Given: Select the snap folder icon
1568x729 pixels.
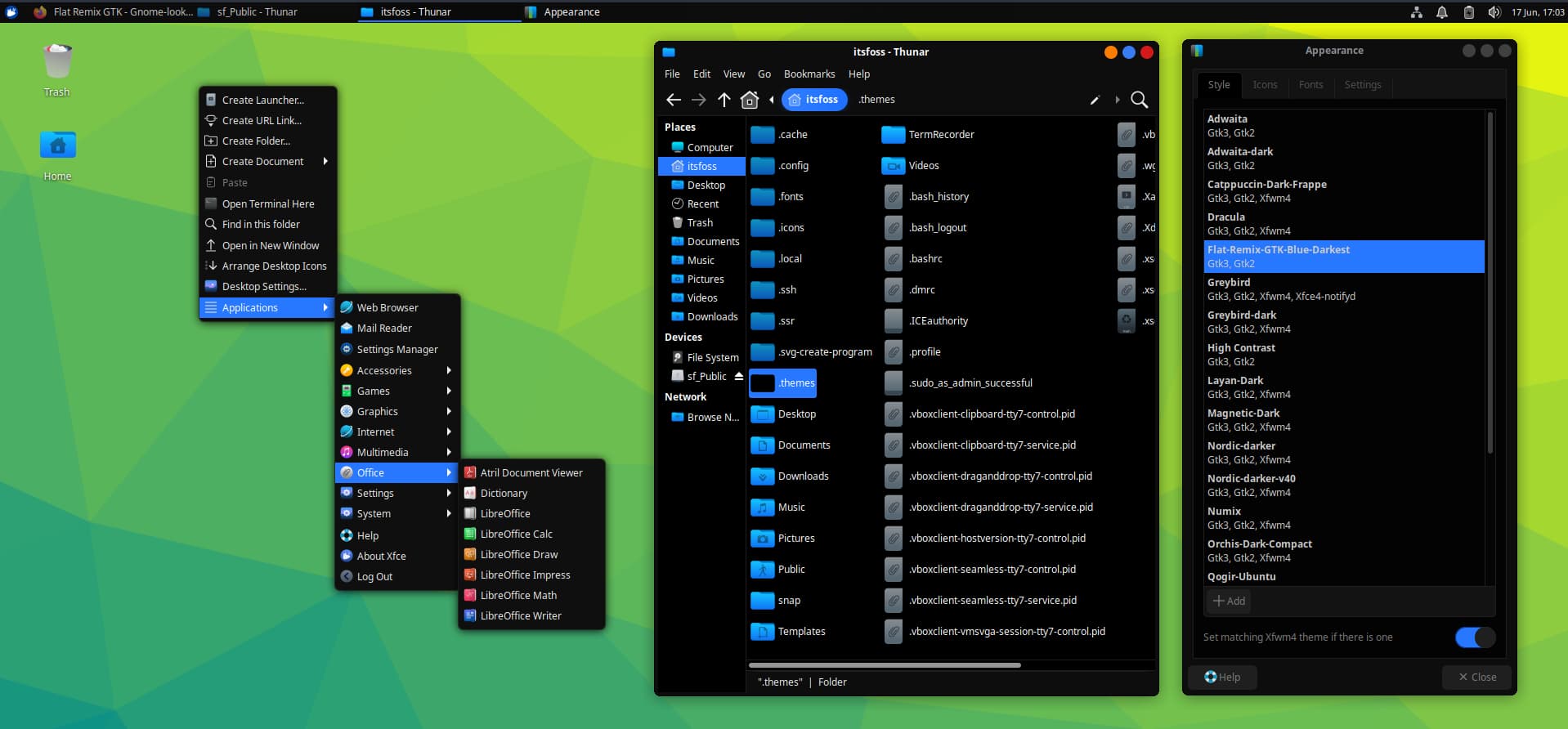Looking at the screenshot, I should point(763,601).
